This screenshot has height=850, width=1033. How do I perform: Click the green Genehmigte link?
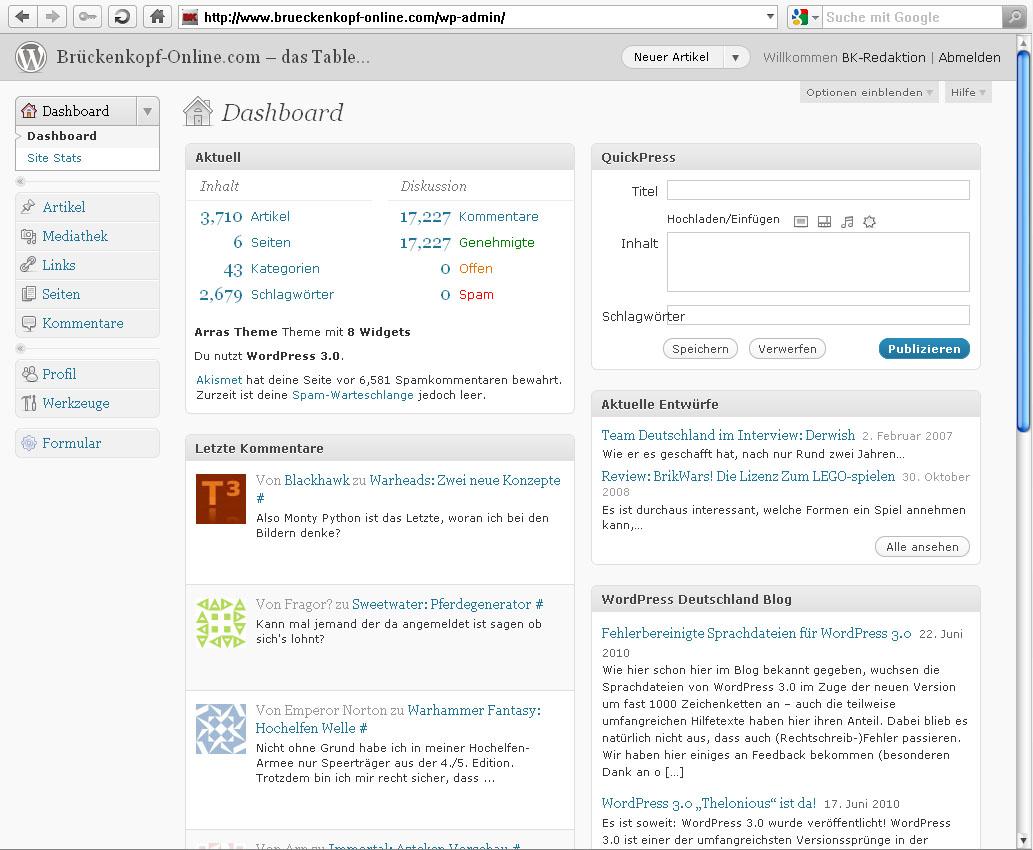pyautogui.click(x=497, y=242)
